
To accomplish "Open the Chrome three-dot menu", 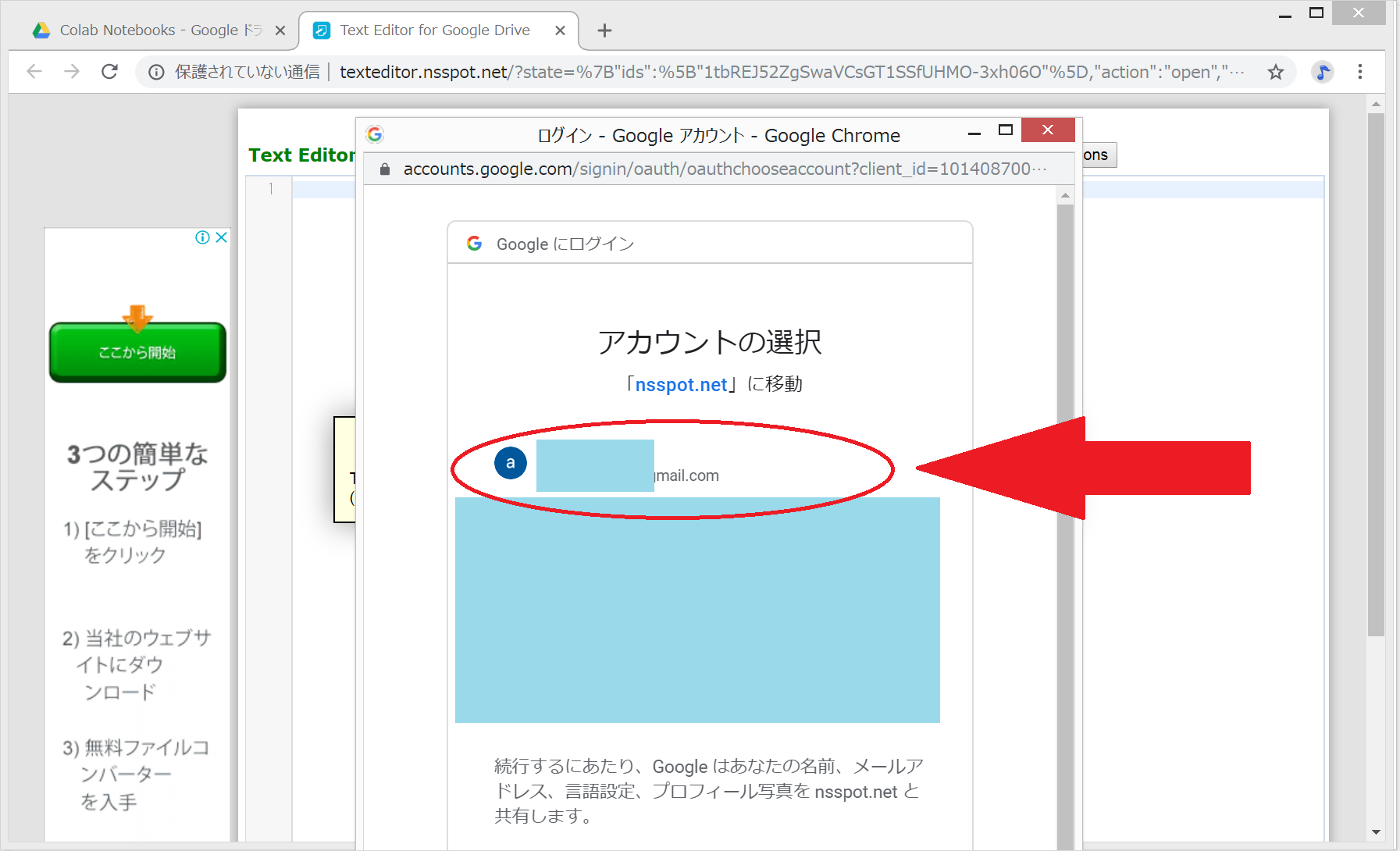I will coord(1359,72).
